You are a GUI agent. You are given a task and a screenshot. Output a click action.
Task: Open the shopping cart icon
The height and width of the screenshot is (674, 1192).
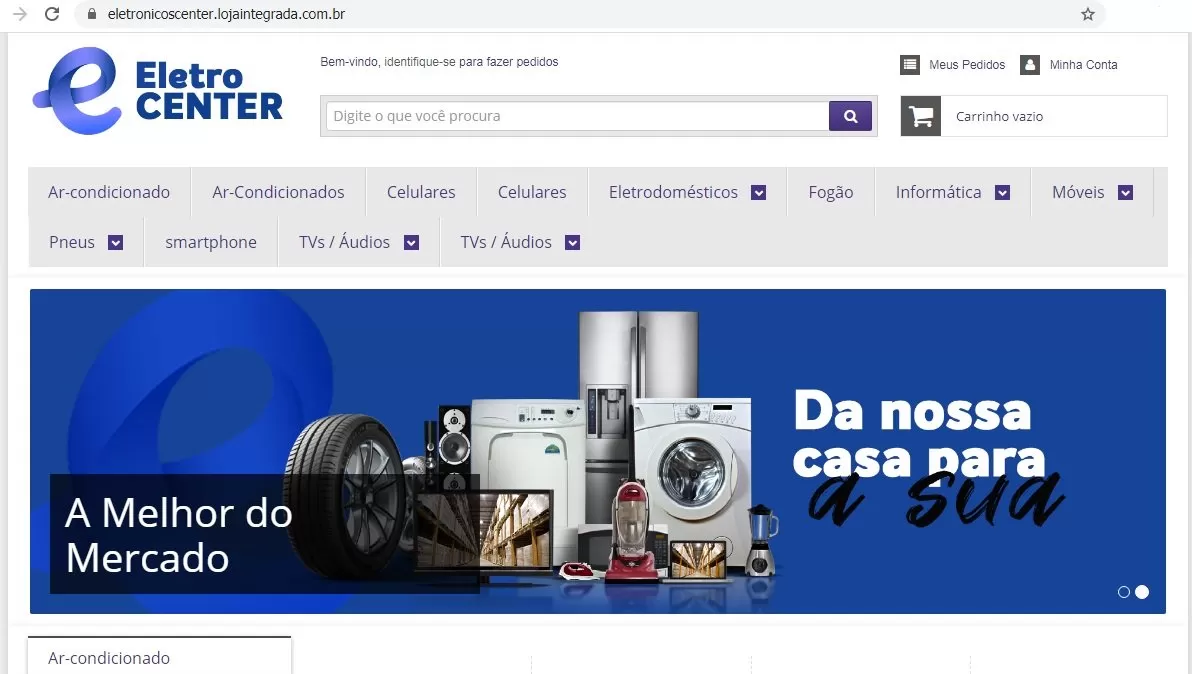click(x=921, y=116)
